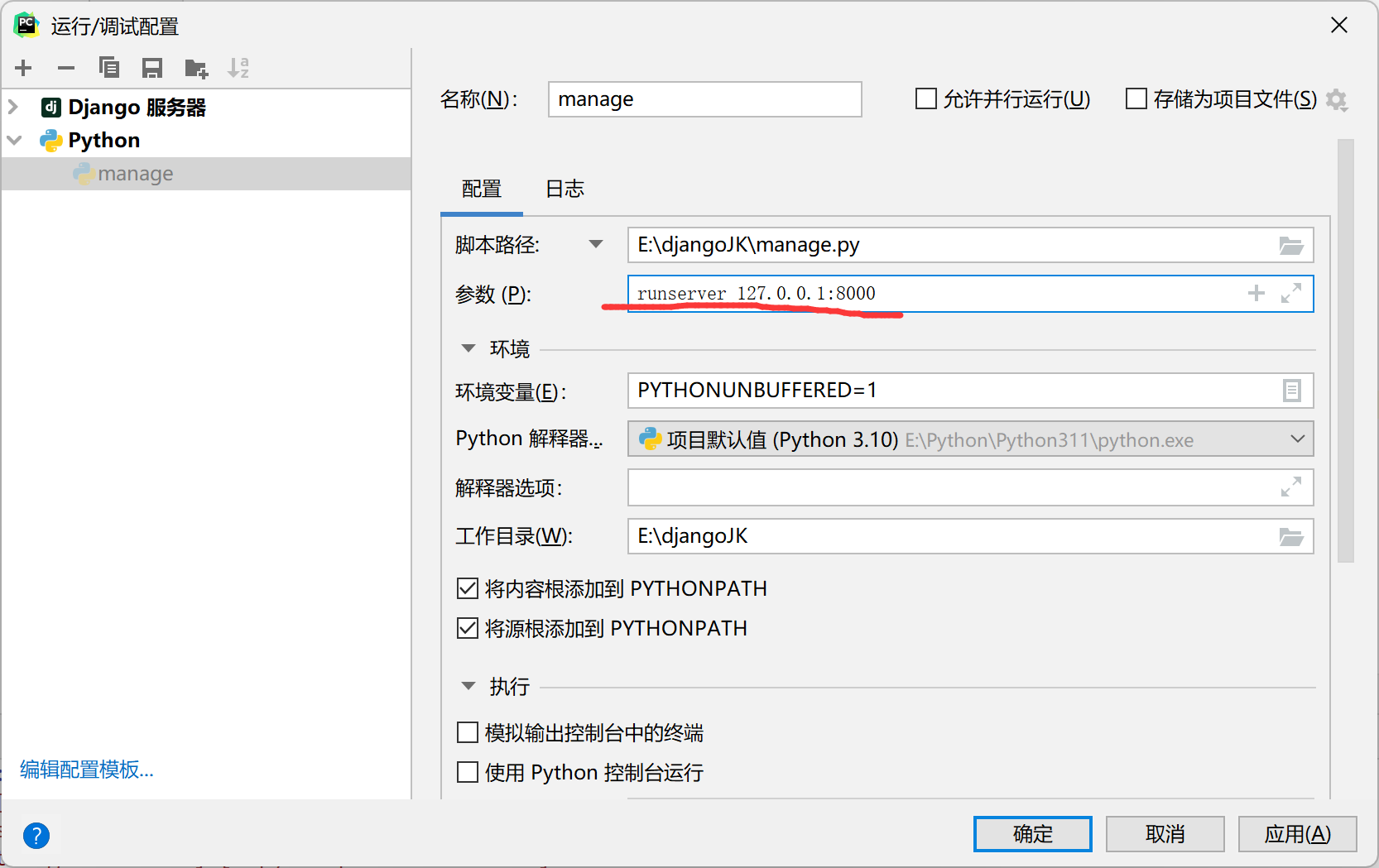This screenshot has height=868, width=1379.
Task: Create new folder for configurations
Action: pyautogui.click(x=196, y=68)
